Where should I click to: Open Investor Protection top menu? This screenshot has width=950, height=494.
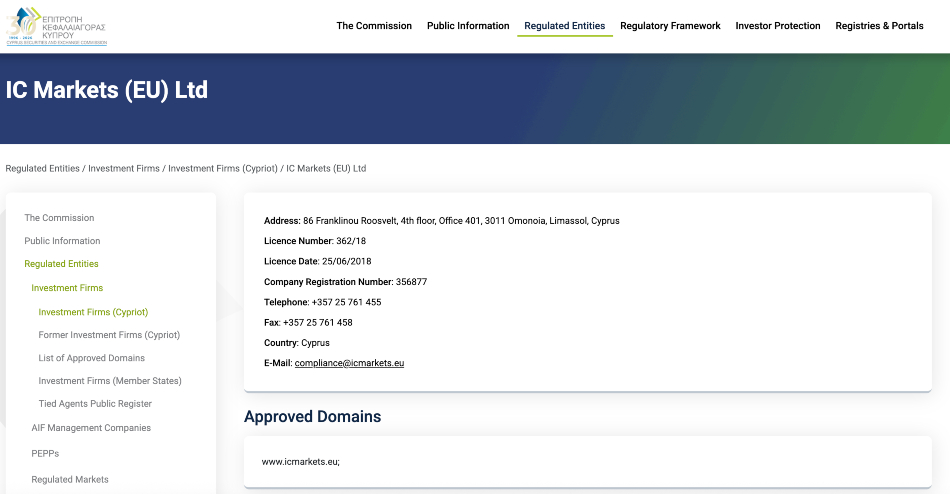(778, 26)
